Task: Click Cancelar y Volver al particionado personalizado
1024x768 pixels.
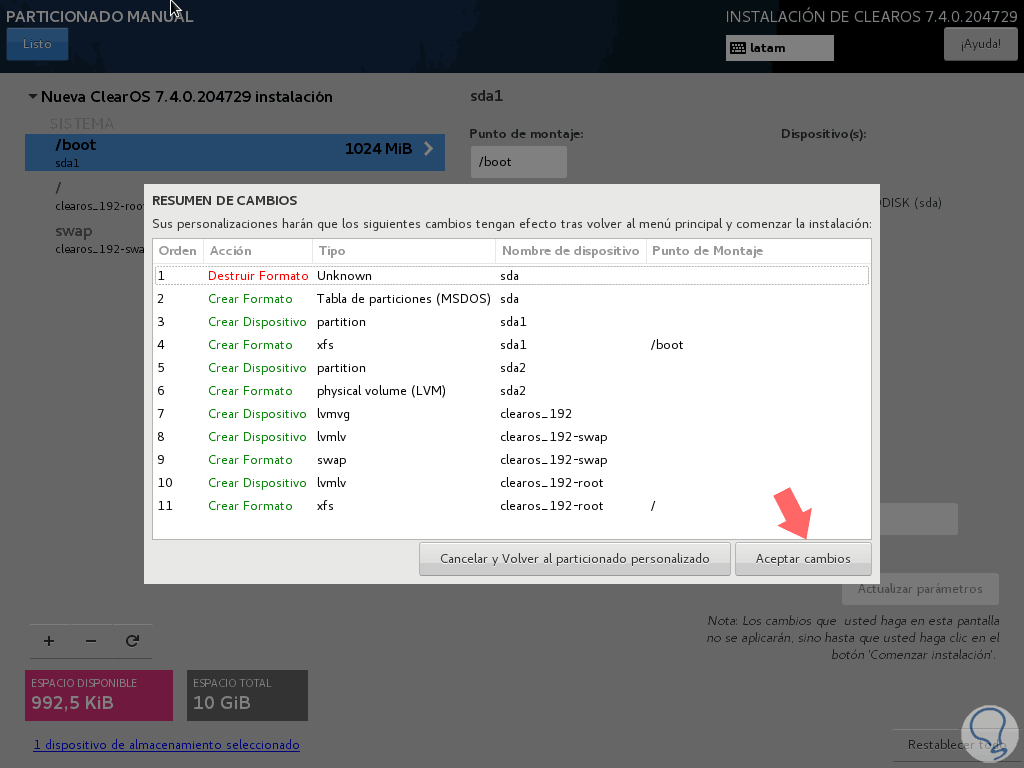Action: (x=574, y=558)
